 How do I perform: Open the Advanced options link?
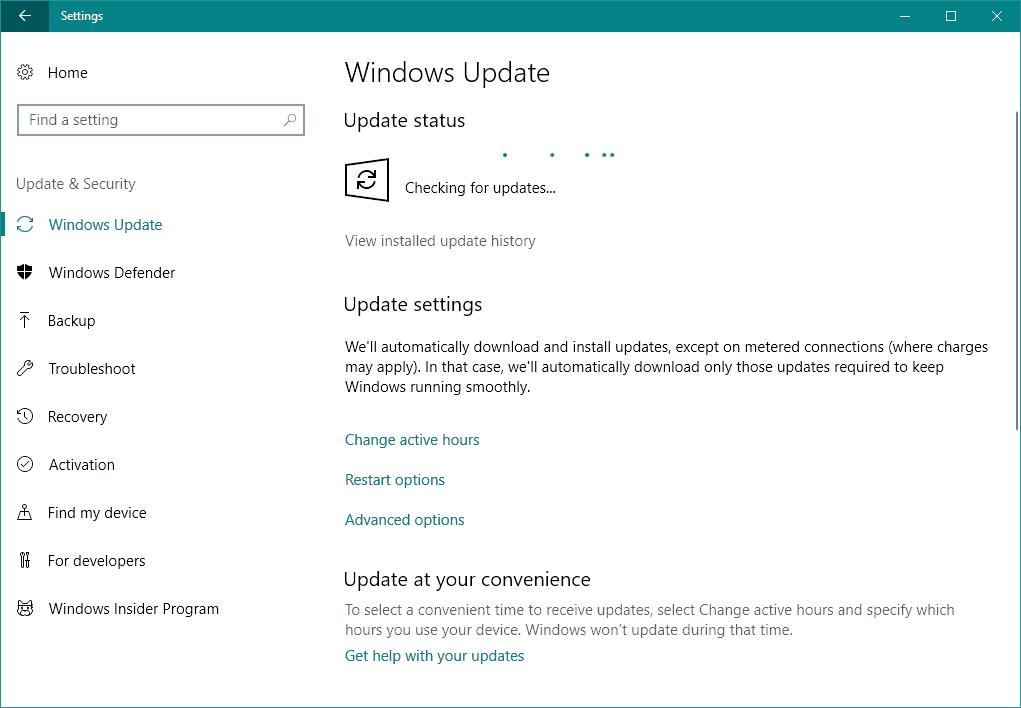(x=404, y=520)
